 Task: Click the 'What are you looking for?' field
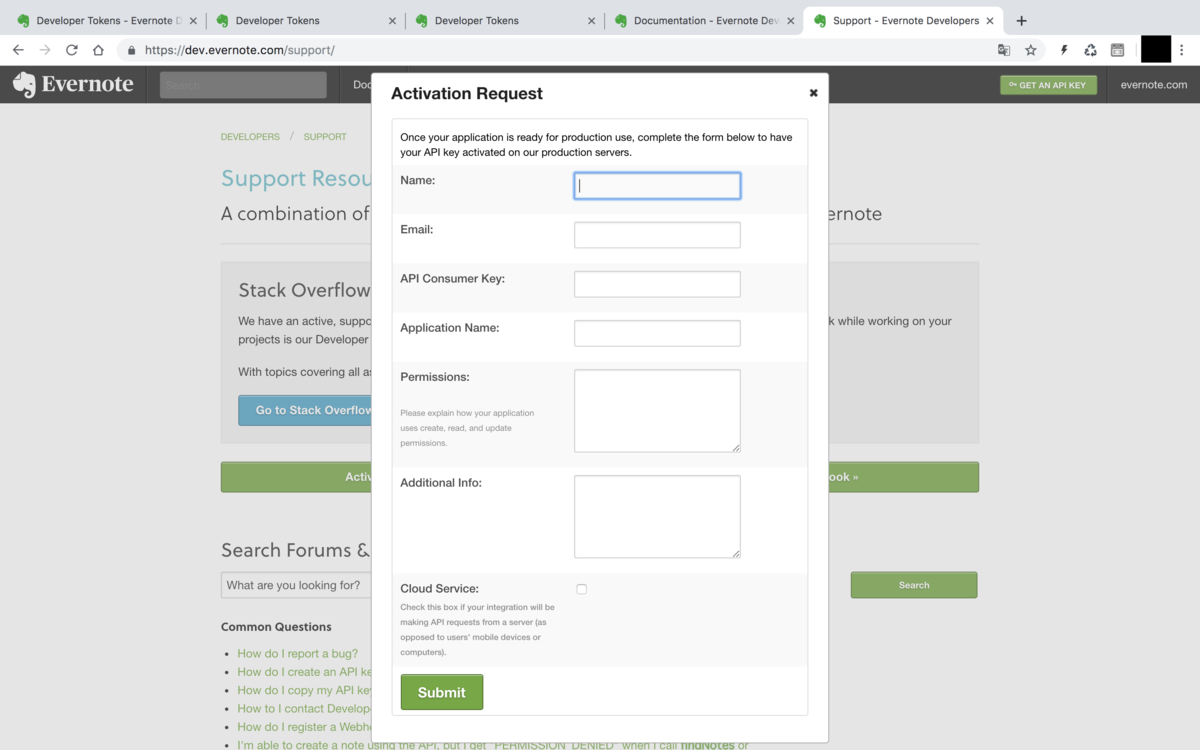(x=296, y=585)
